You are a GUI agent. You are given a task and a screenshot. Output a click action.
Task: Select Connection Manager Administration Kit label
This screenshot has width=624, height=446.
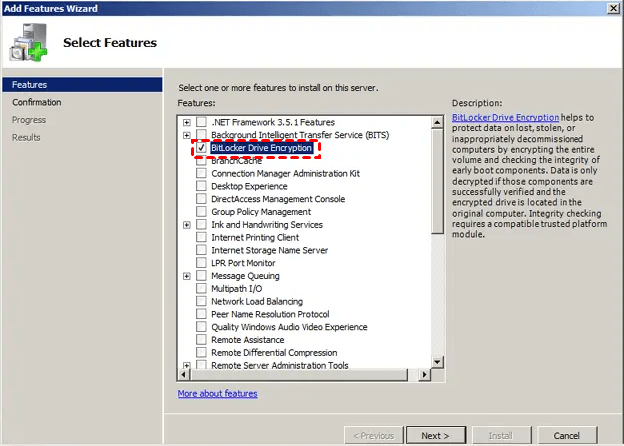tap(285, 173)
